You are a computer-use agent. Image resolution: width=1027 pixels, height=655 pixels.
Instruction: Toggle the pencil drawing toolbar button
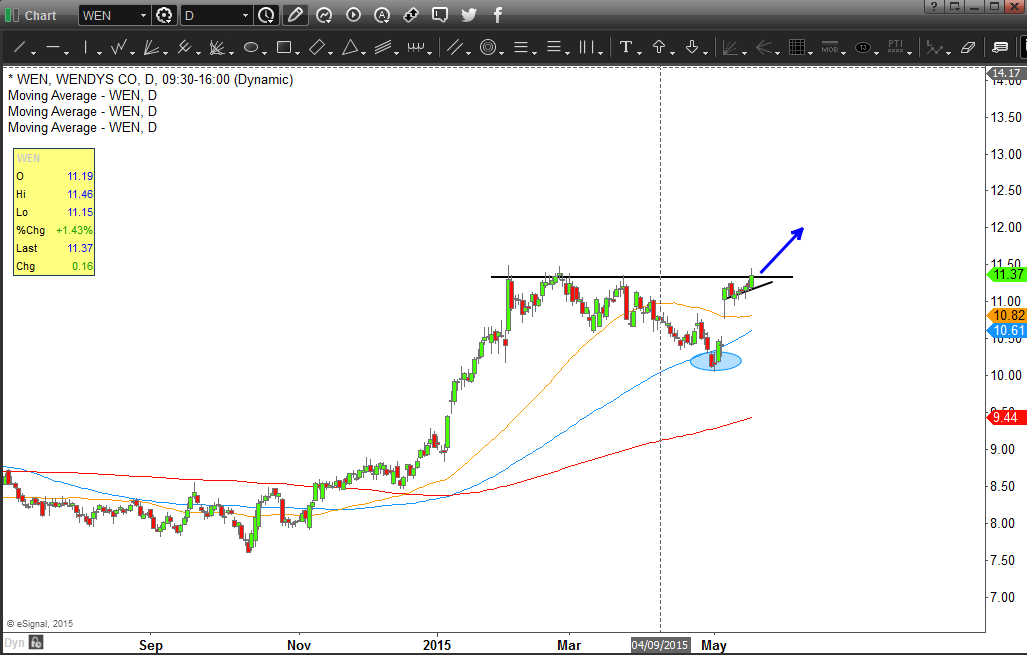(x=295, y=15)
